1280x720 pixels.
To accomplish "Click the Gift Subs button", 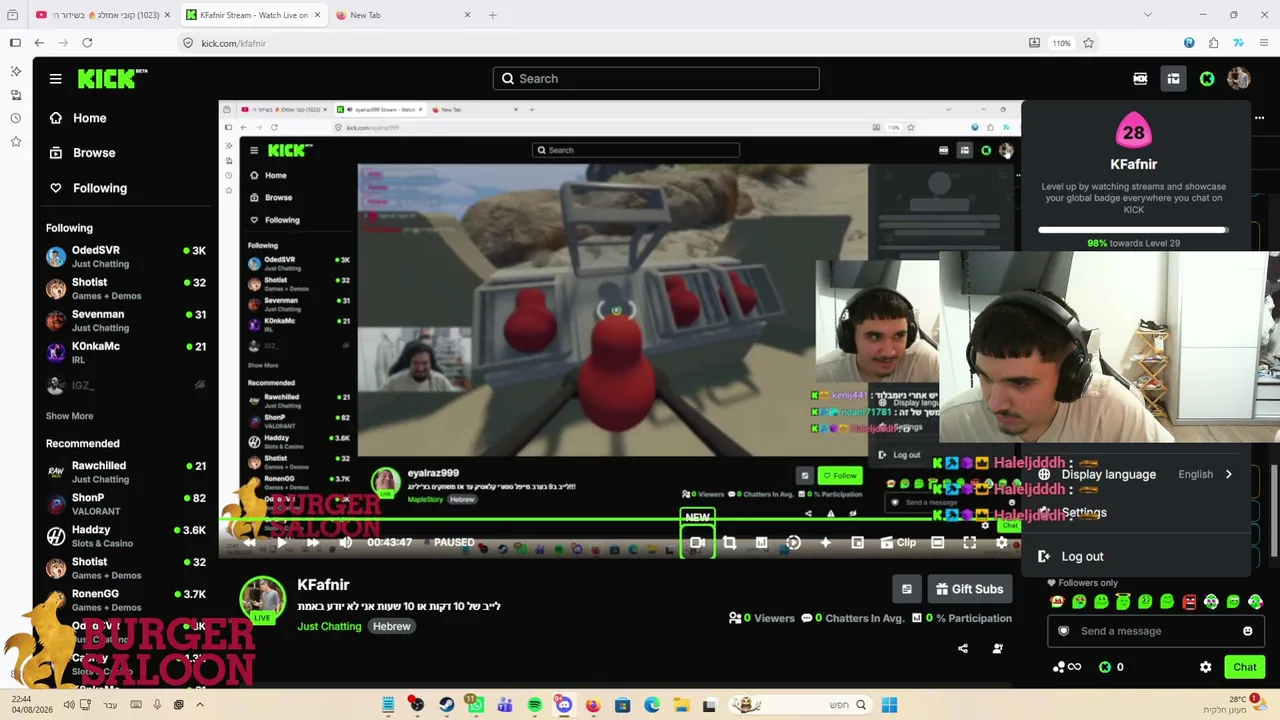I will click(970, 589).
